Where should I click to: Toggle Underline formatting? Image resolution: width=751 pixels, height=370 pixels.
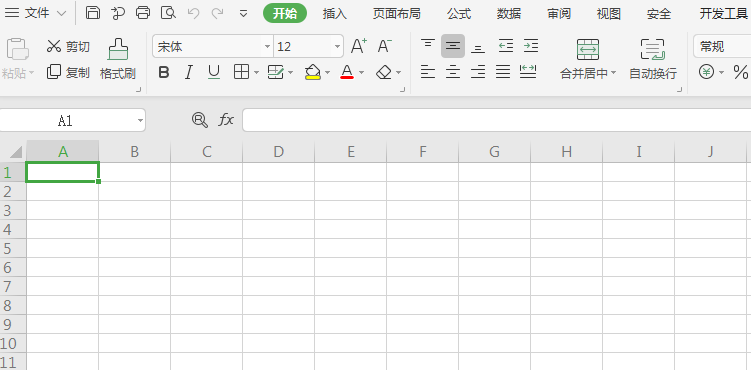coord(214,73)
